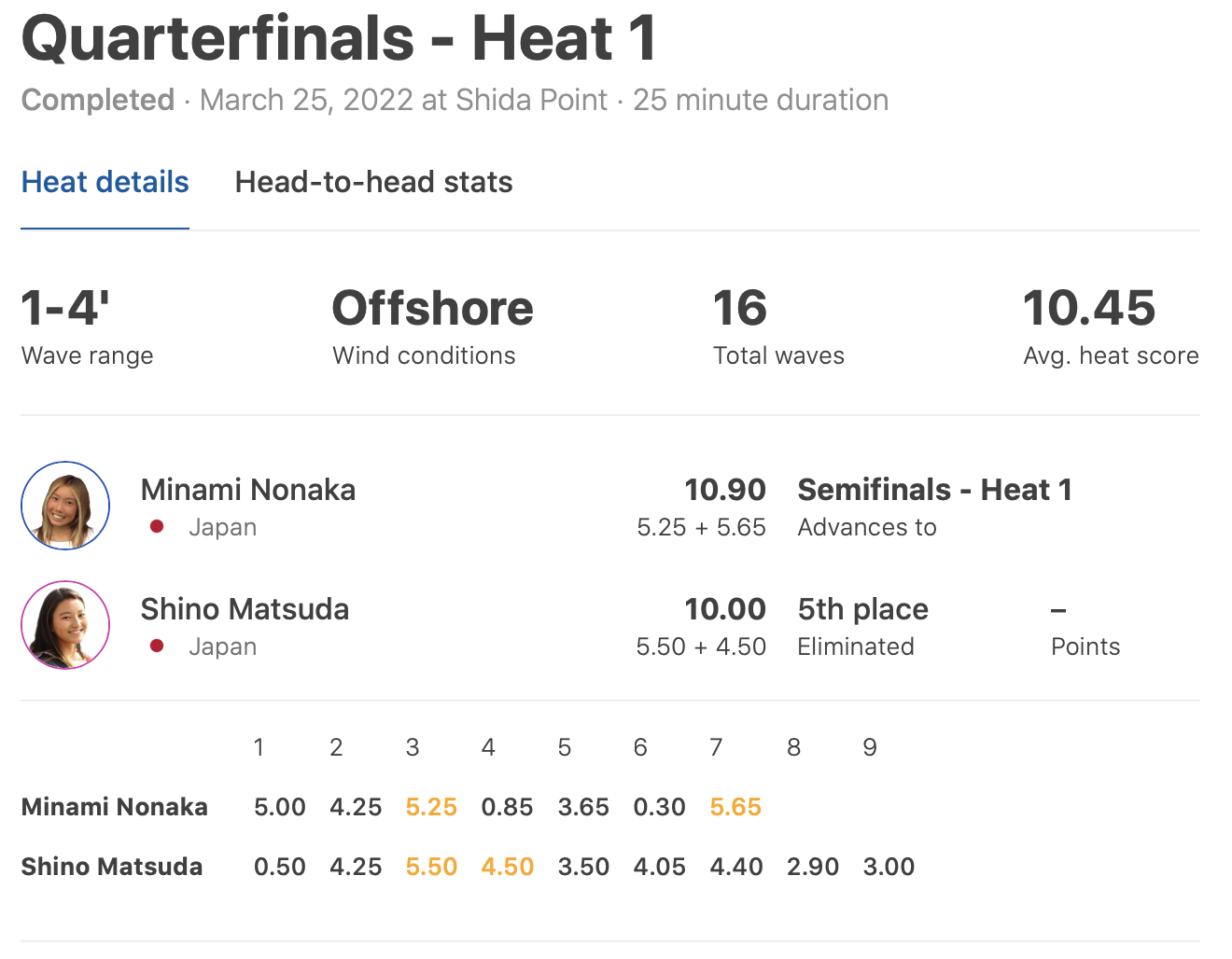The width and height of the screenshot is (1232, 959).
Task: Select Shino Matsuda's highlighted 5.50 wave score
Action: click(431, 867)
